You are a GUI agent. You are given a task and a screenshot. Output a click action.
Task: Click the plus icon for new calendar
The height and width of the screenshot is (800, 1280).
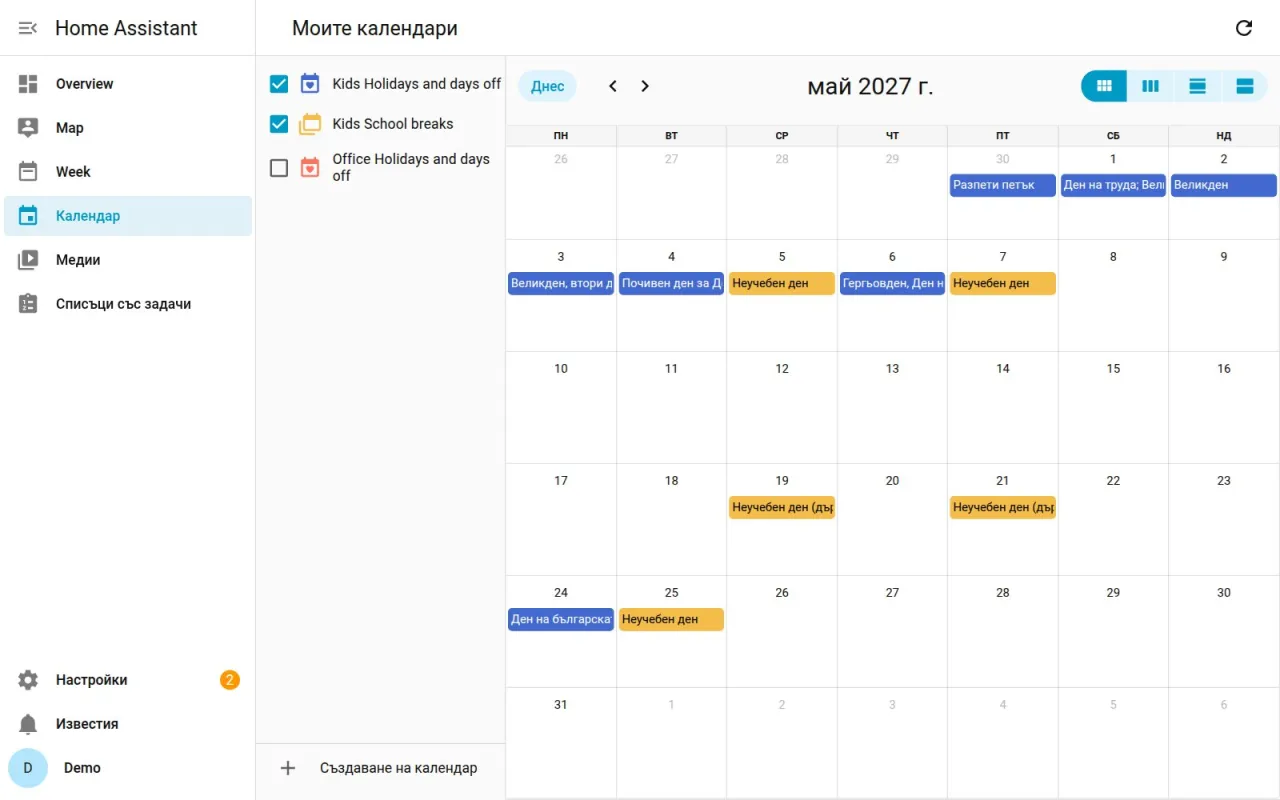tap(288, 768)
